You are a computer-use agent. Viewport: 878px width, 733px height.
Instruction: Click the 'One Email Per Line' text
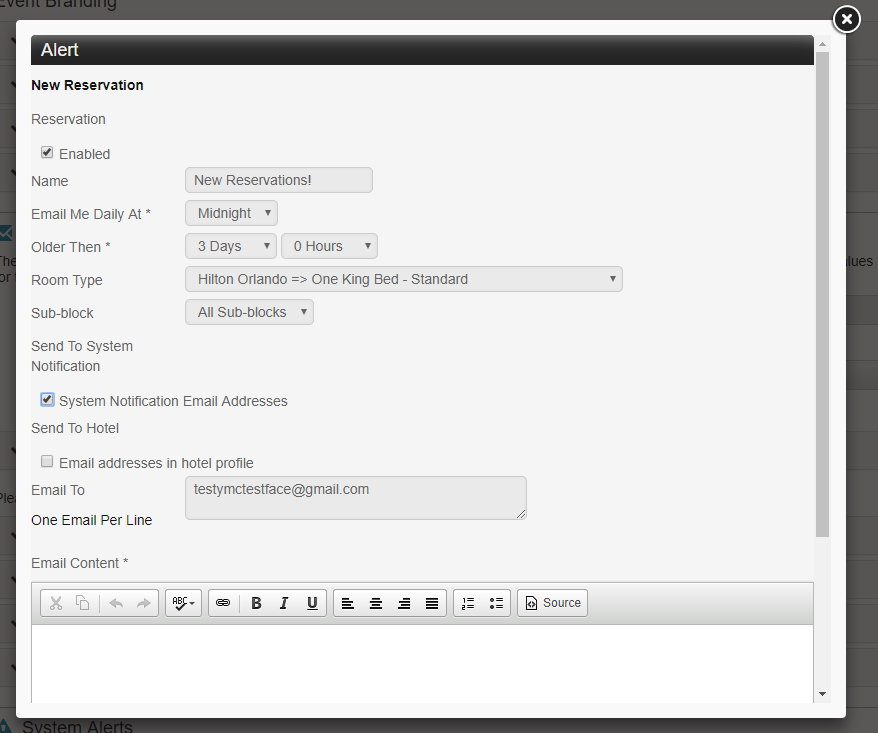[x=92, y=520]
